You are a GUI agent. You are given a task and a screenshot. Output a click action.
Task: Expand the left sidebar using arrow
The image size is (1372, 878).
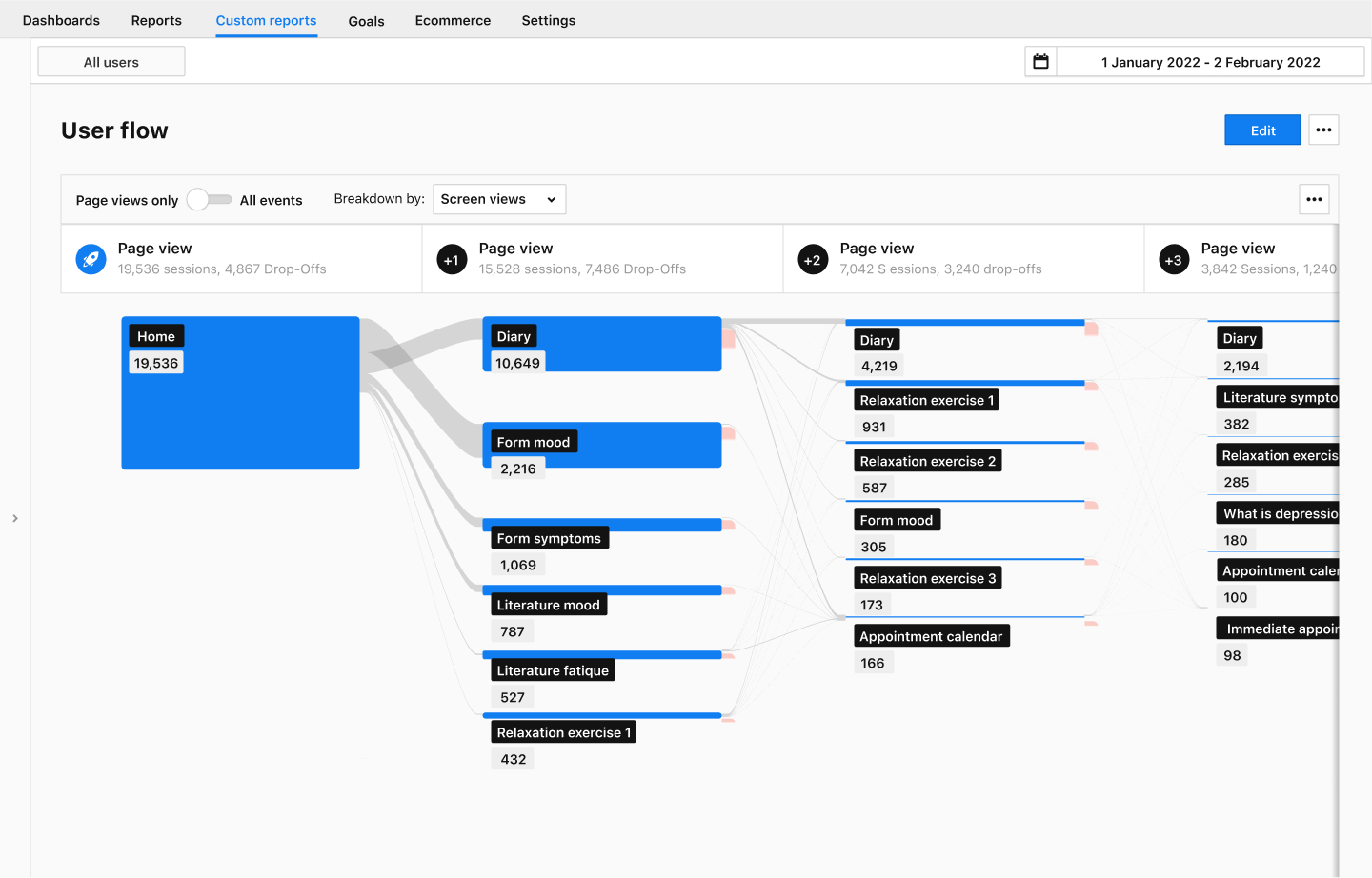pyautogui.click(x=15, y=518)
